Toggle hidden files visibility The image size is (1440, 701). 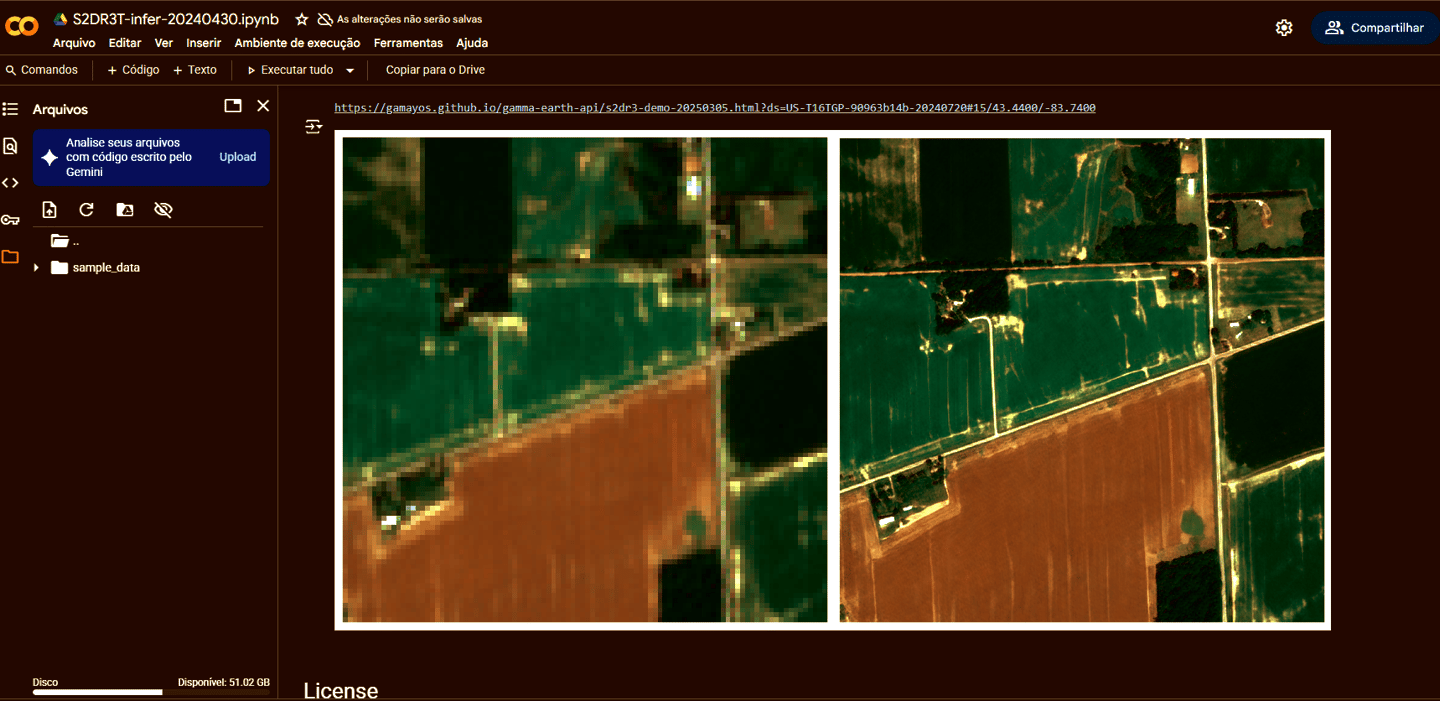click(x=164, y=210)
